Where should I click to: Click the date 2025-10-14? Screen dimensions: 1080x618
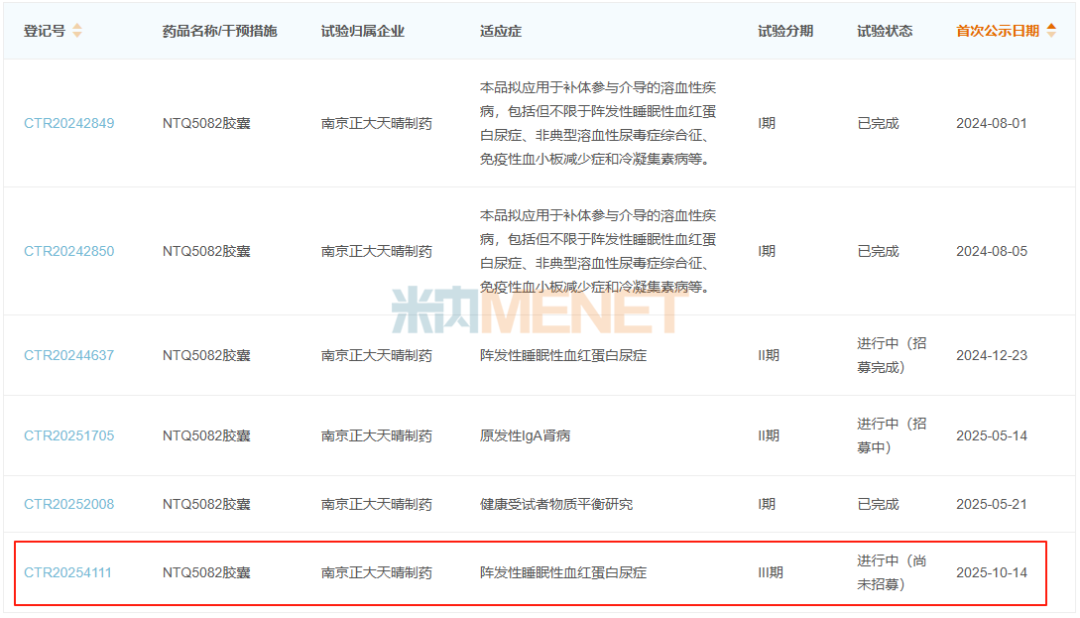[x=992, y=573]
